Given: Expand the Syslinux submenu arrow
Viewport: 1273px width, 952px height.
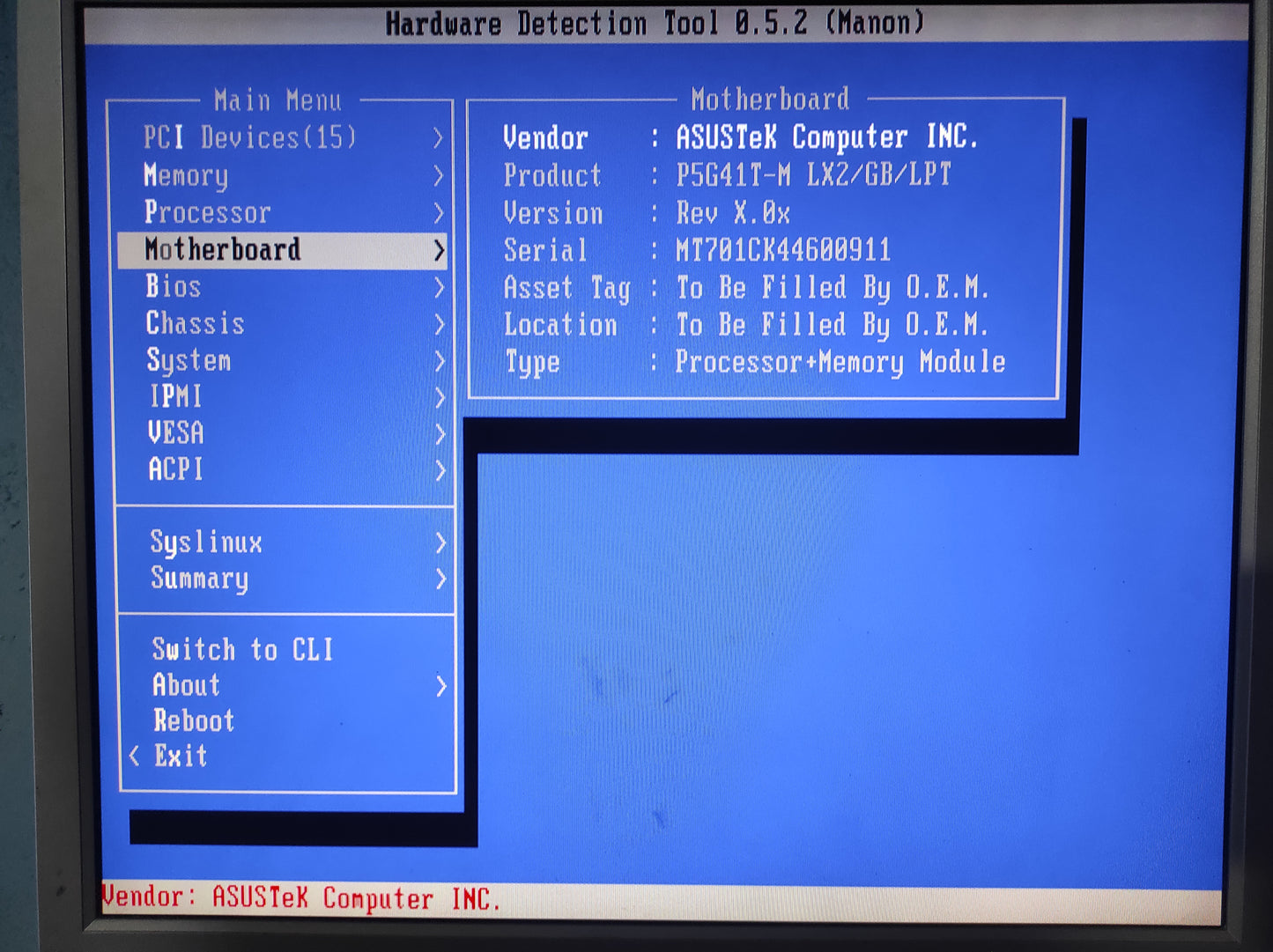Looking at the screenshot, I should [440, 543].
